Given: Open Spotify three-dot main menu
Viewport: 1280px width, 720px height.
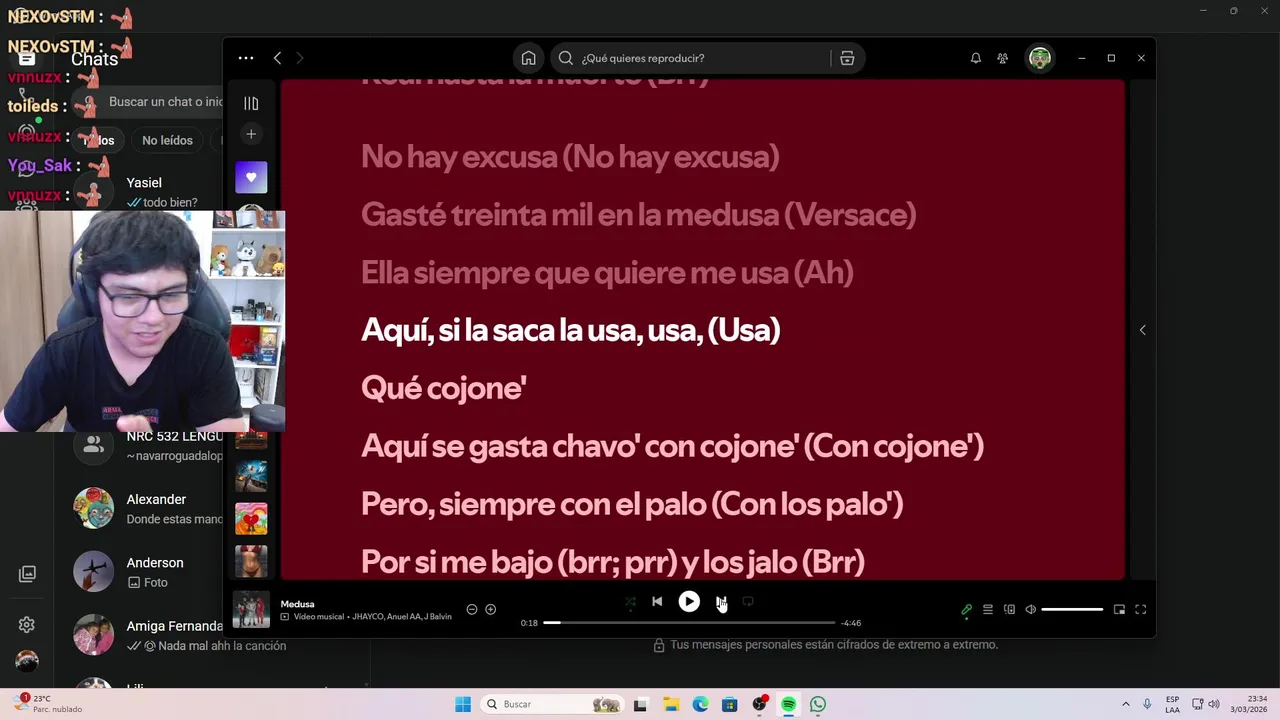Looking at the screenshot, I should [x=246, y=58].
